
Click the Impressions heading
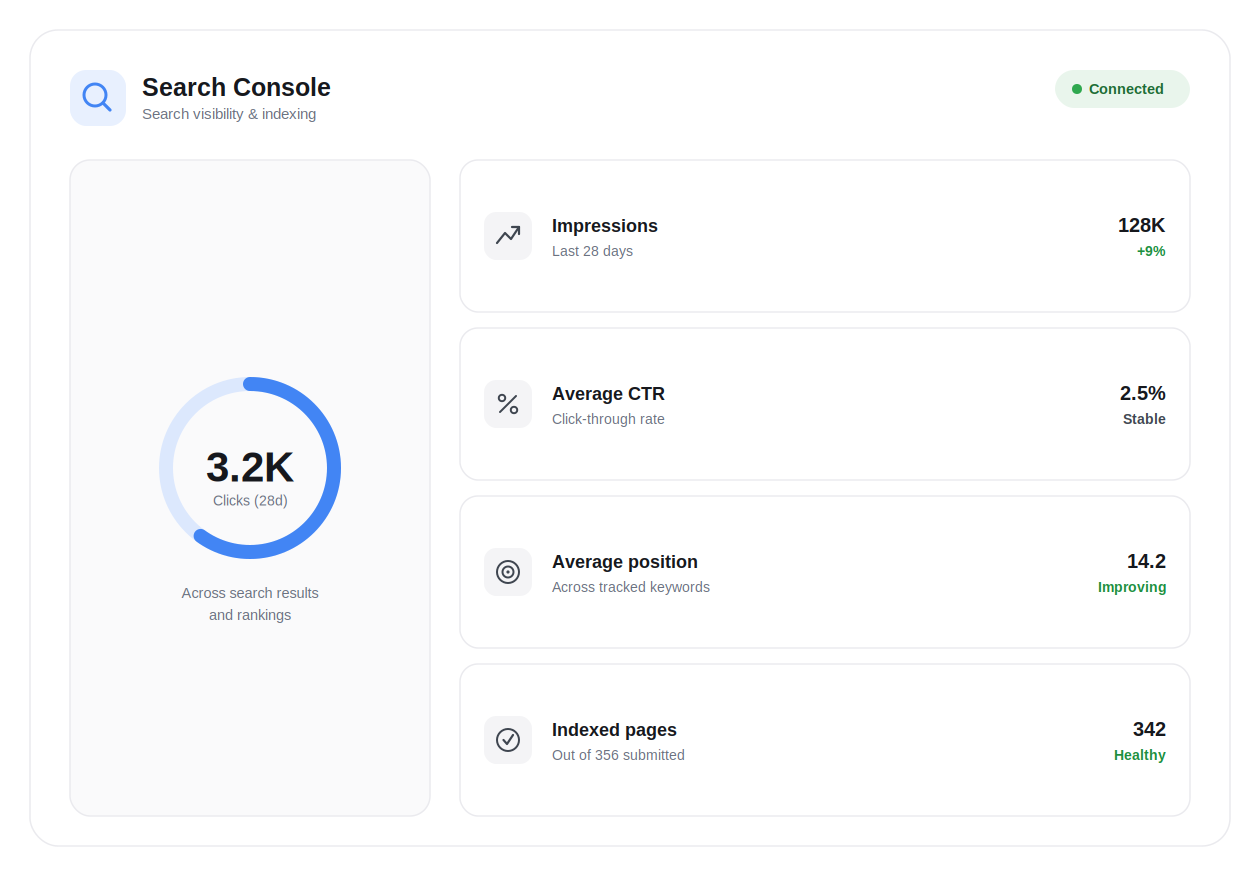coord(605,226)
